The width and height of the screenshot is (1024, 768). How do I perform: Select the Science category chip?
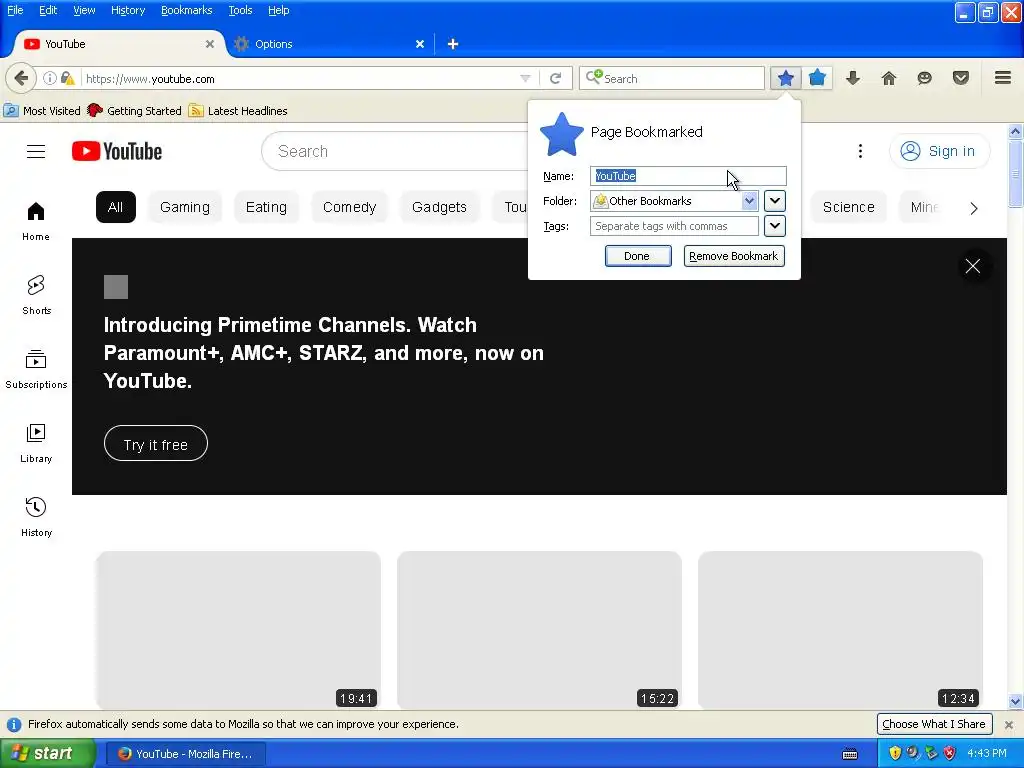pos(848,207)
